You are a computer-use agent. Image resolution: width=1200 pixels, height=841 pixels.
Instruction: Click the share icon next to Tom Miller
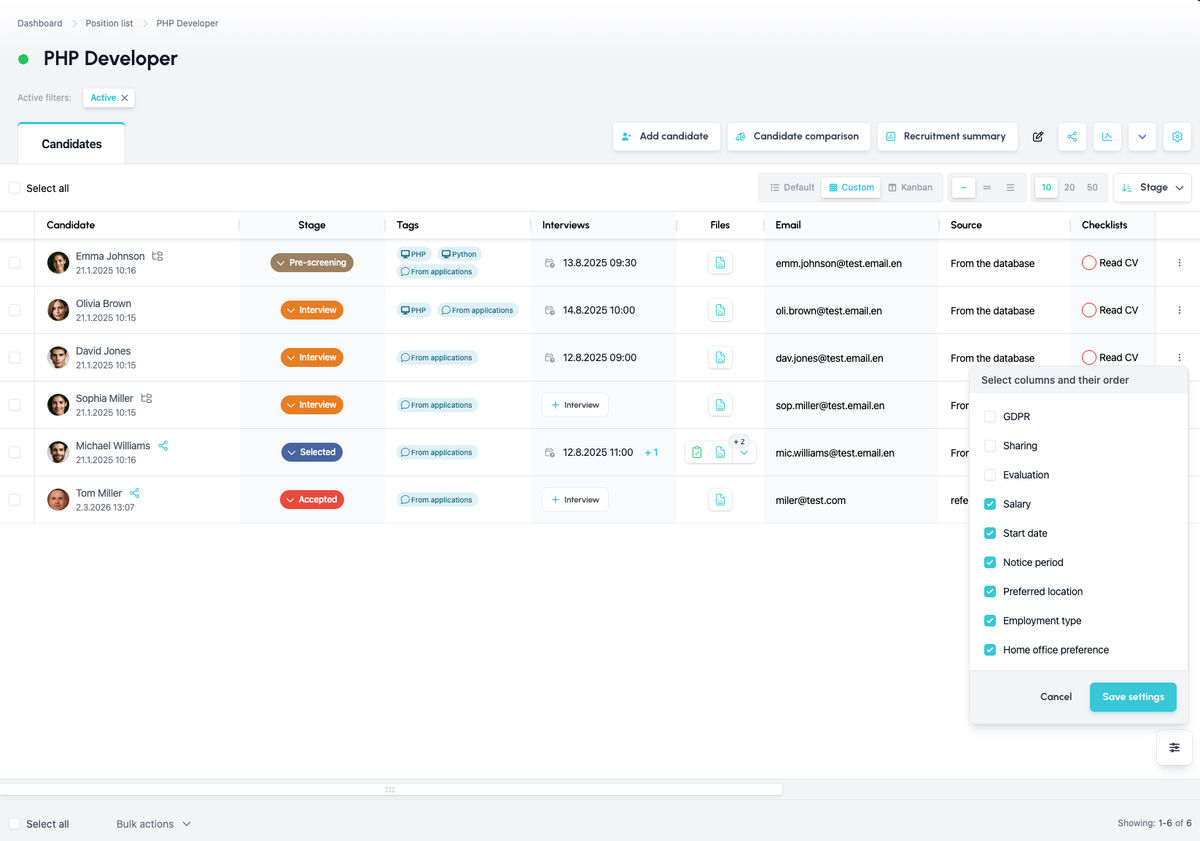click(x=135, y=493)
